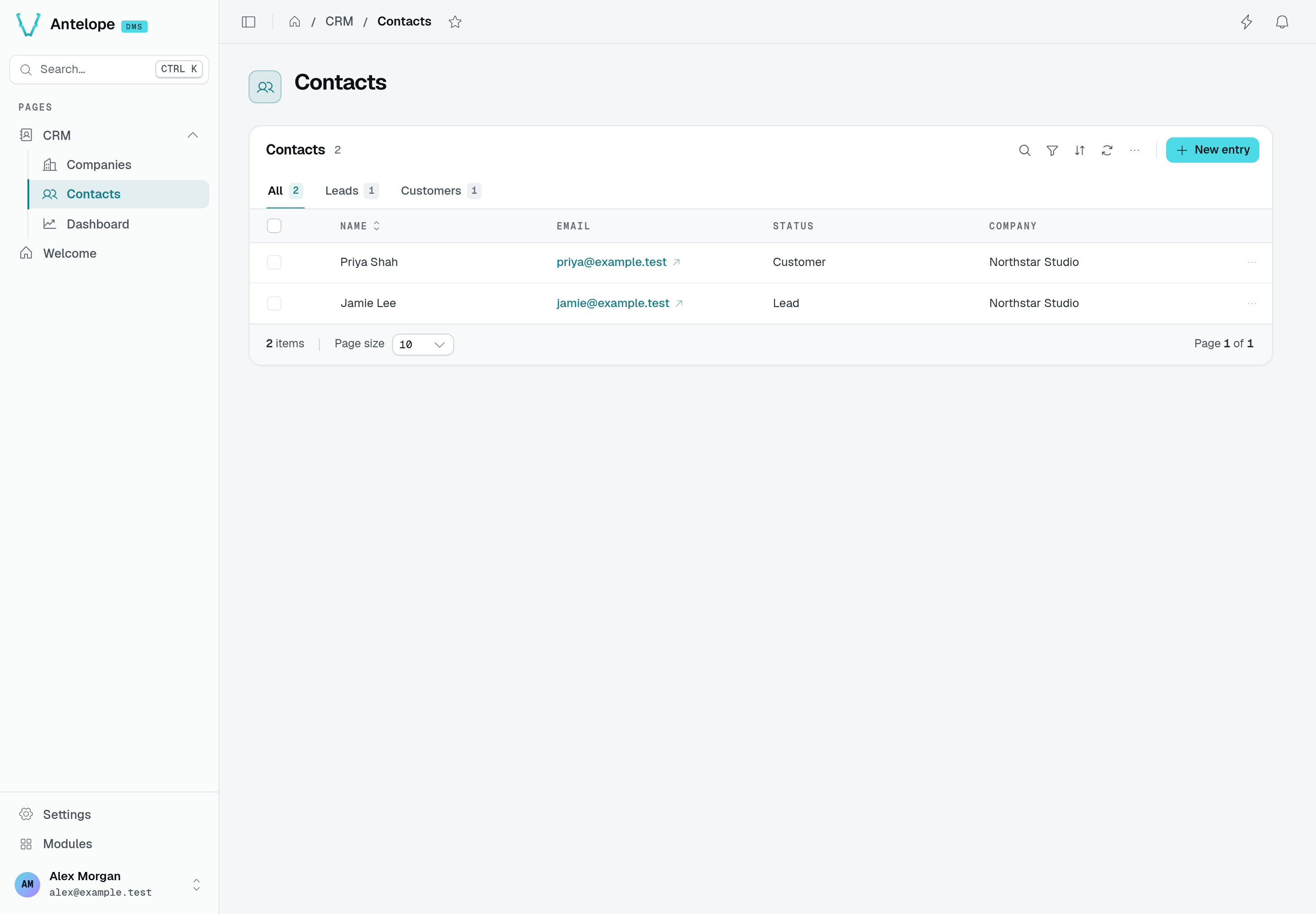Viewport: 1316px width, 914px height.
Task: Open Dashboard in the sidebar
Action: 118,224
